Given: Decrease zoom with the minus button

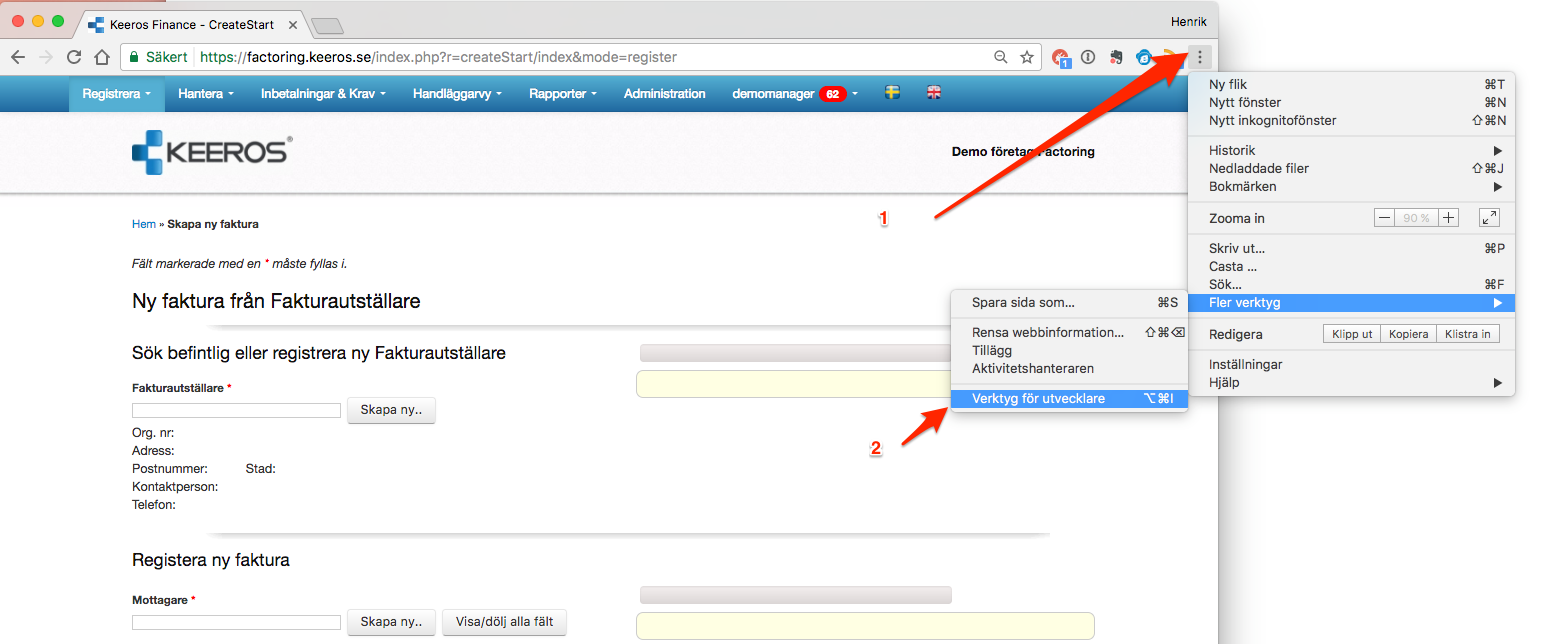Looking at the screenshot, I should pyautogui.click(x=1384, y=217).
